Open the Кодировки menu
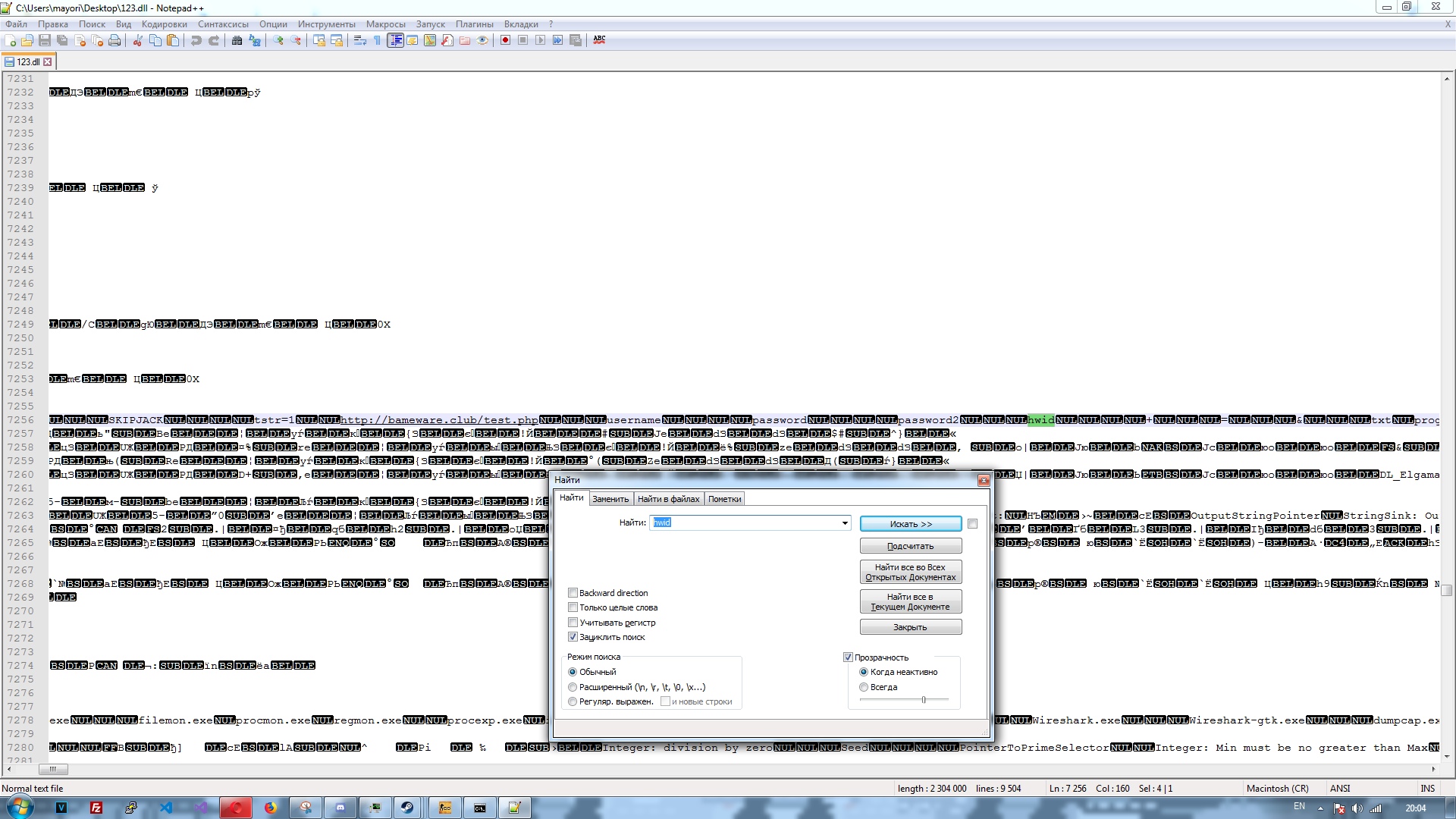1456x819 pixels. click(164, 24)
